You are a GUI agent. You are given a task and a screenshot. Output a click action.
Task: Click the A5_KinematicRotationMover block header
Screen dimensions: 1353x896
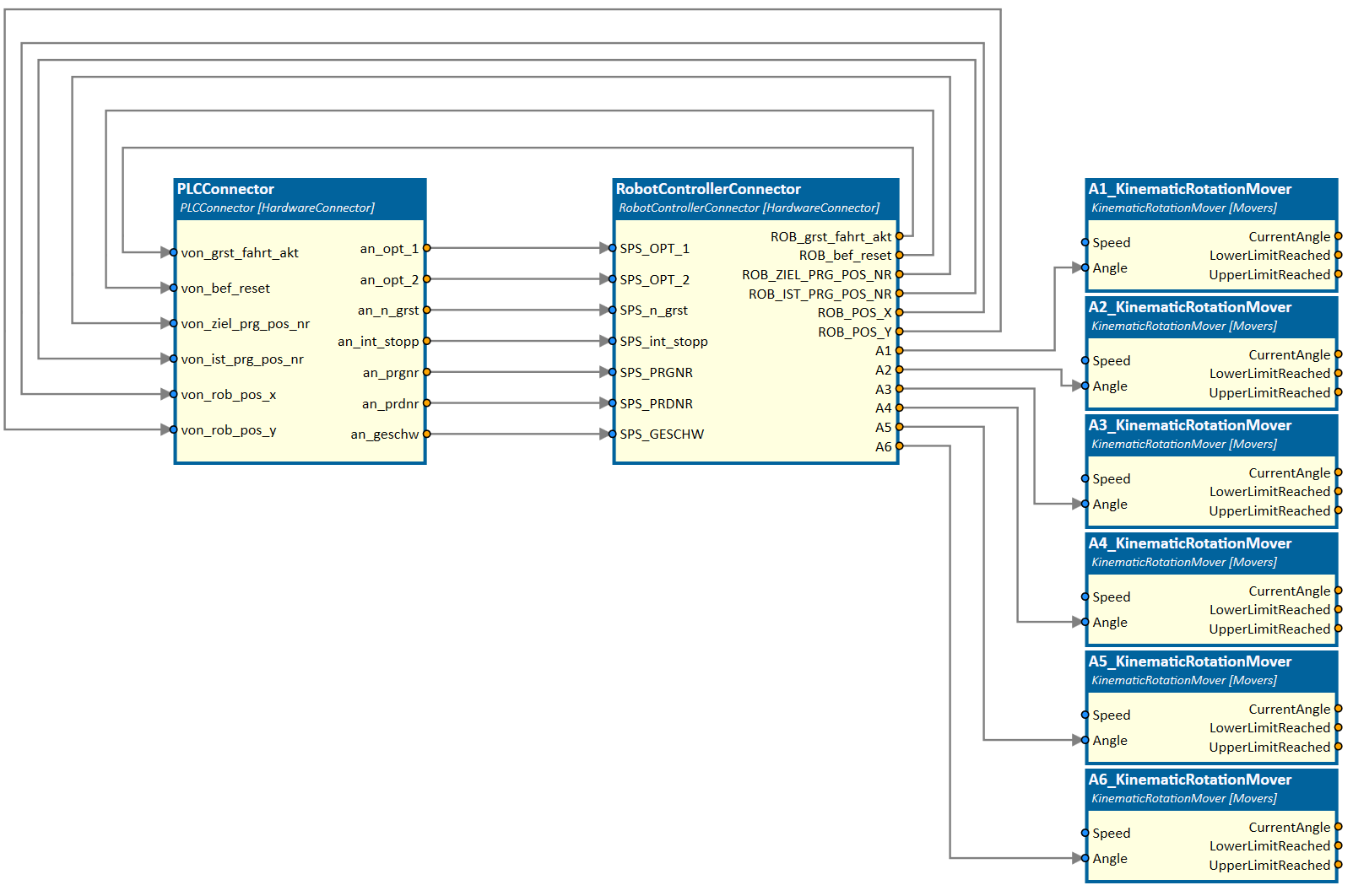tap(1211, 671)
